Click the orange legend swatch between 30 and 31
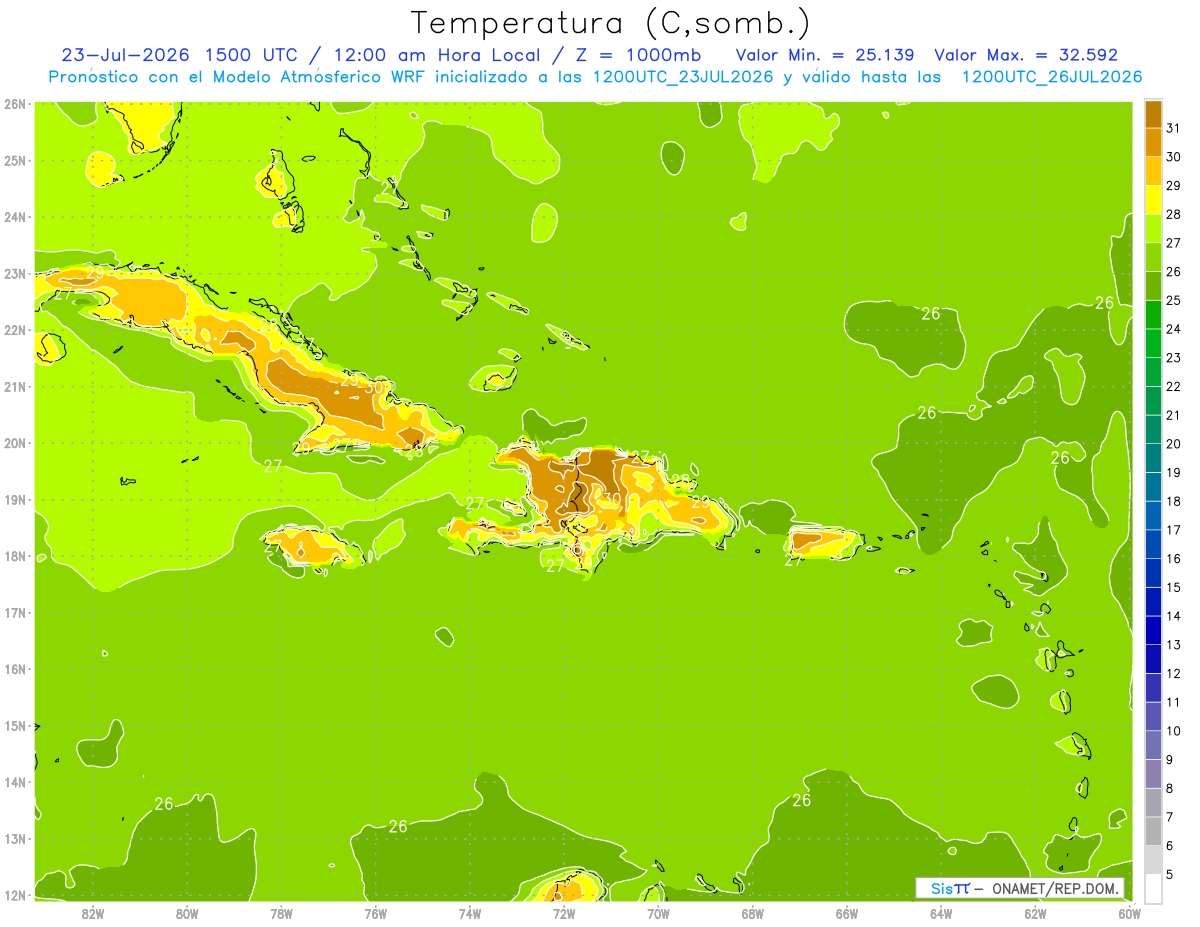Image resolution: width=1200 pixels, height=927 pixels. coord(1153,142)
